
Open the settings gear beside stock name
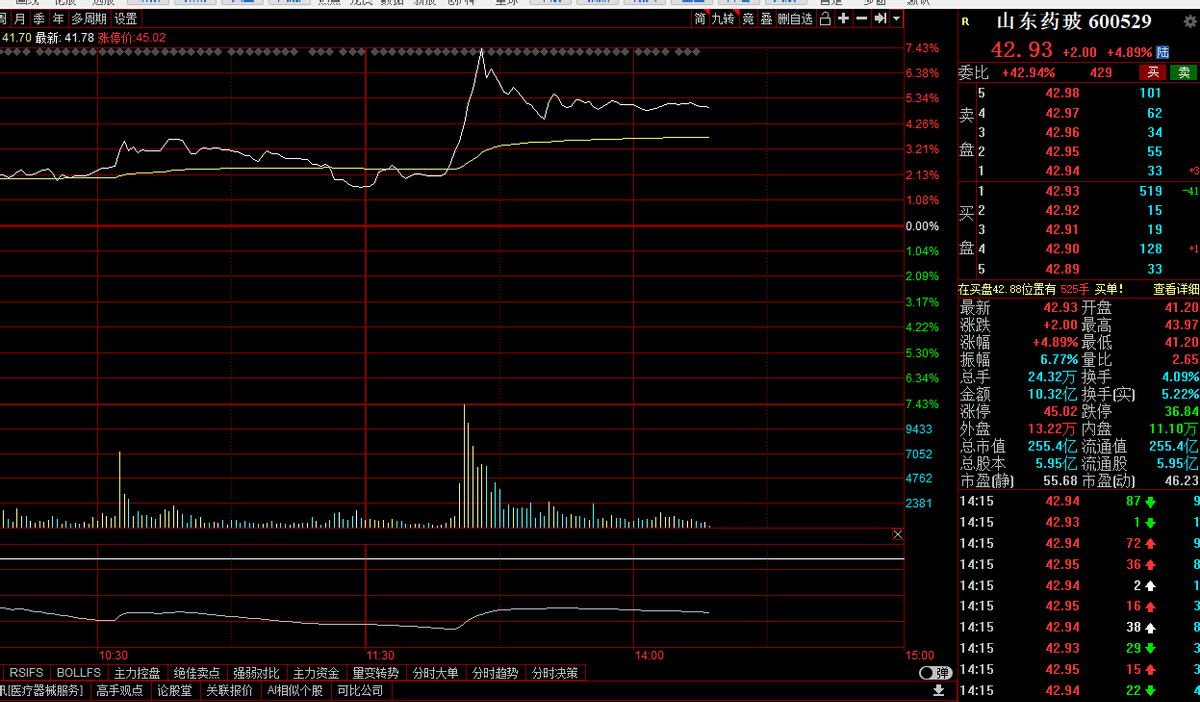point(1189,22)
